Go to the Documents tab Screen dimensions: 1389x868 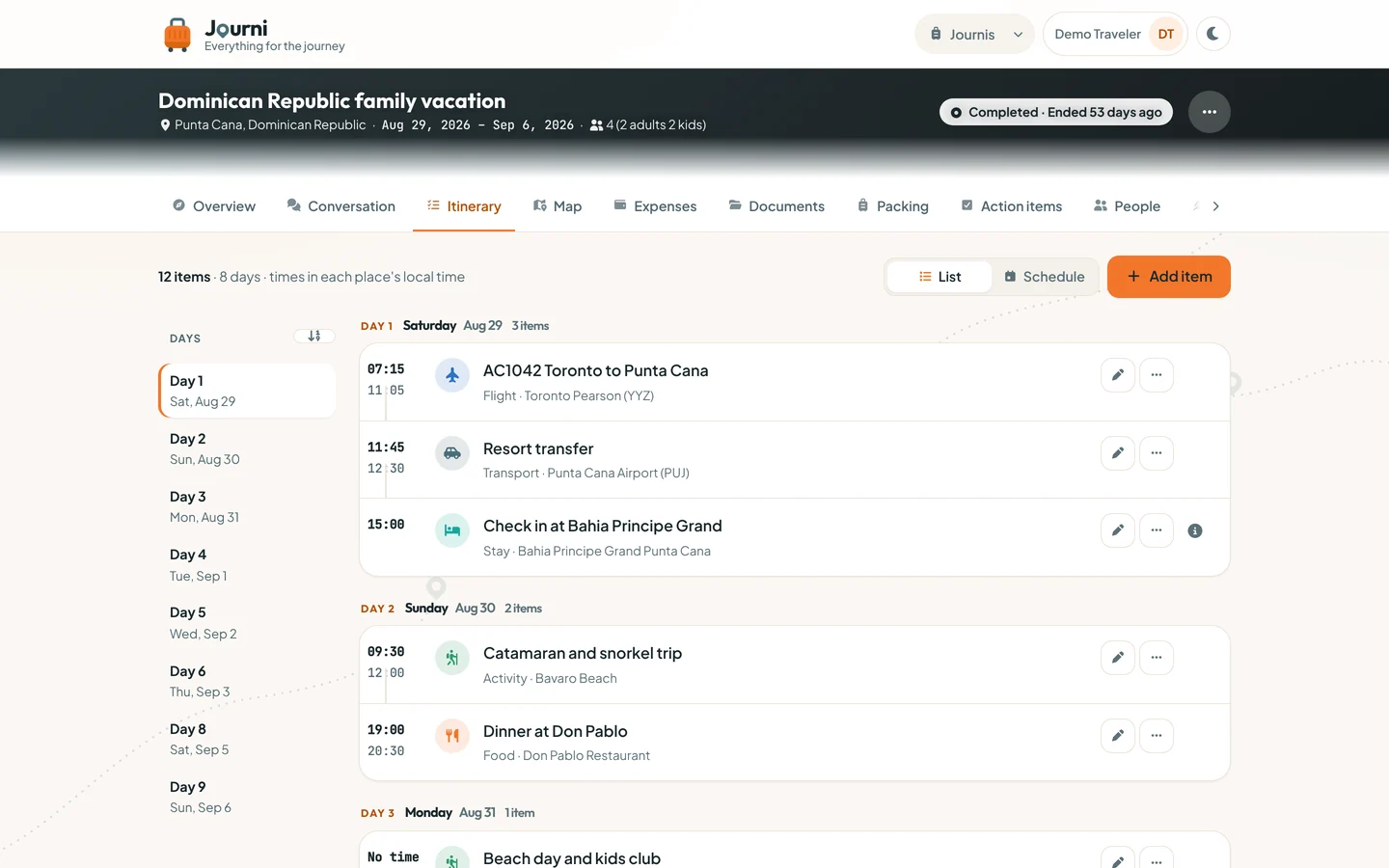776,206
